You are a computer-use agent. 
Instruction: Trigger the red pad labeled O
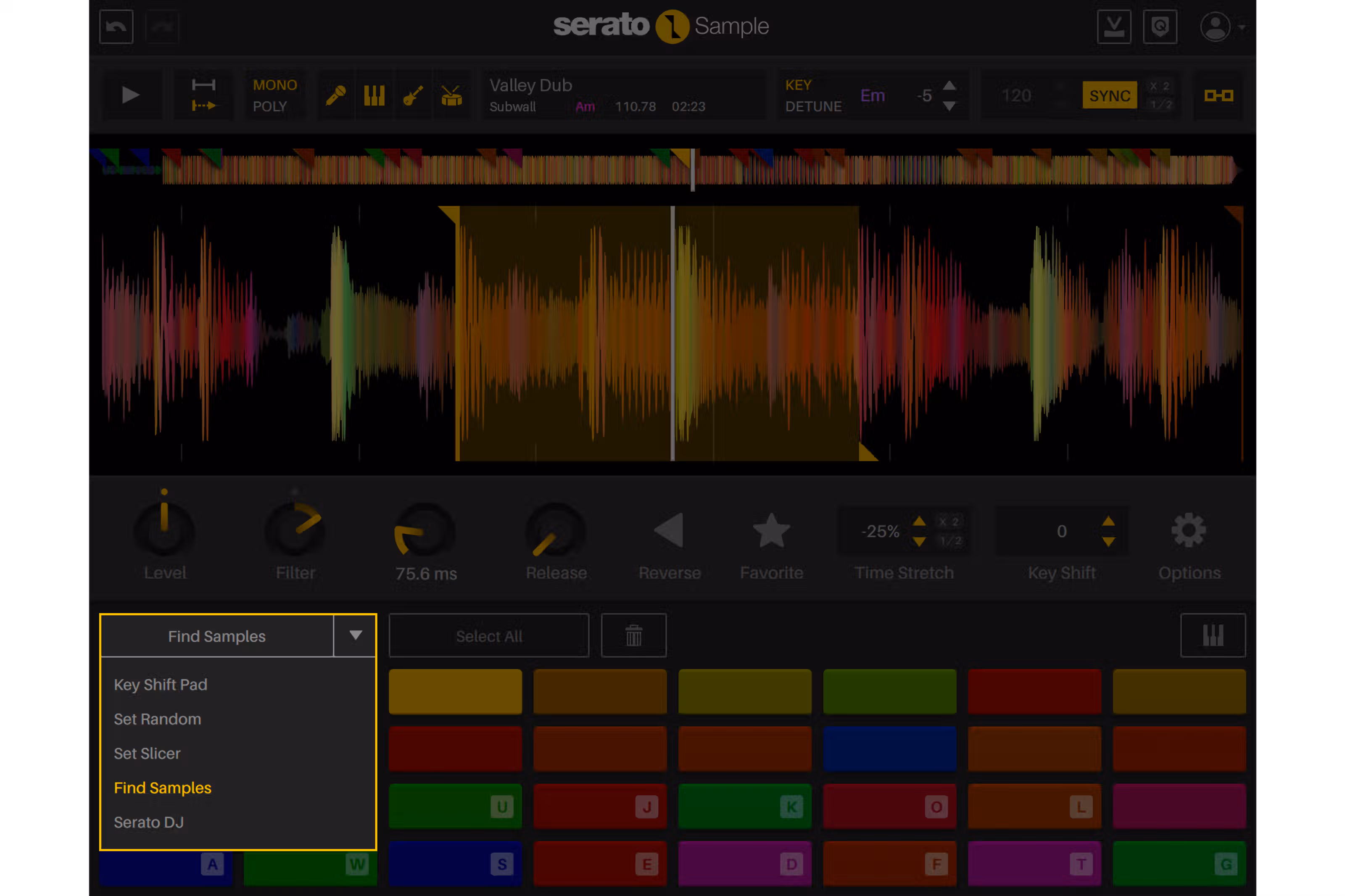point(890,806)
